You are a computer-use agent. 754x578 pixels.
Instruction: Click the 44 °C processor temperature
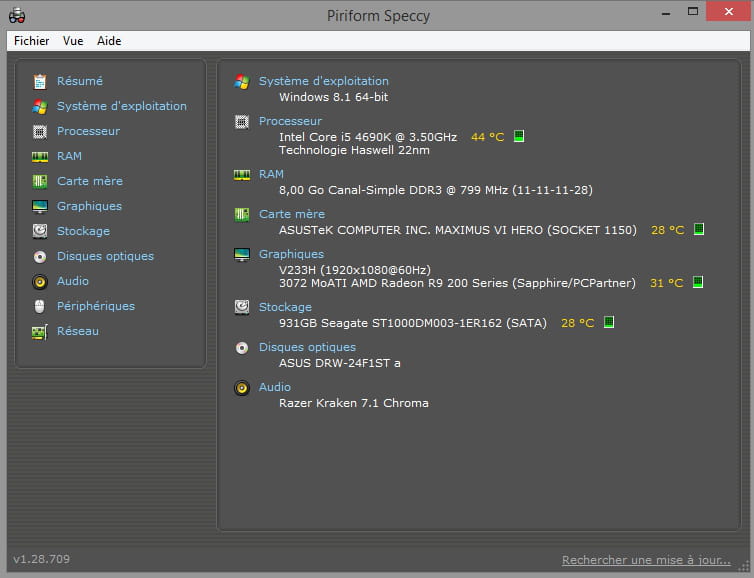tap(488, 137)
